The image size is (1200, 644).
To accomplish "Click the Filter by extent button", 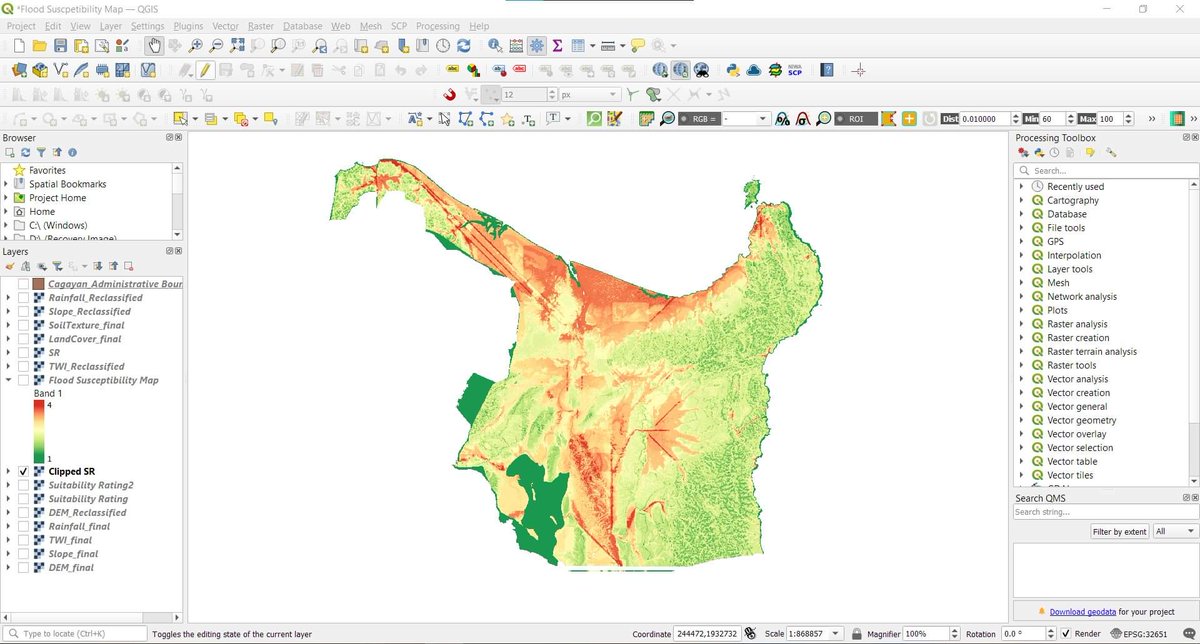I will [1120, 532].
